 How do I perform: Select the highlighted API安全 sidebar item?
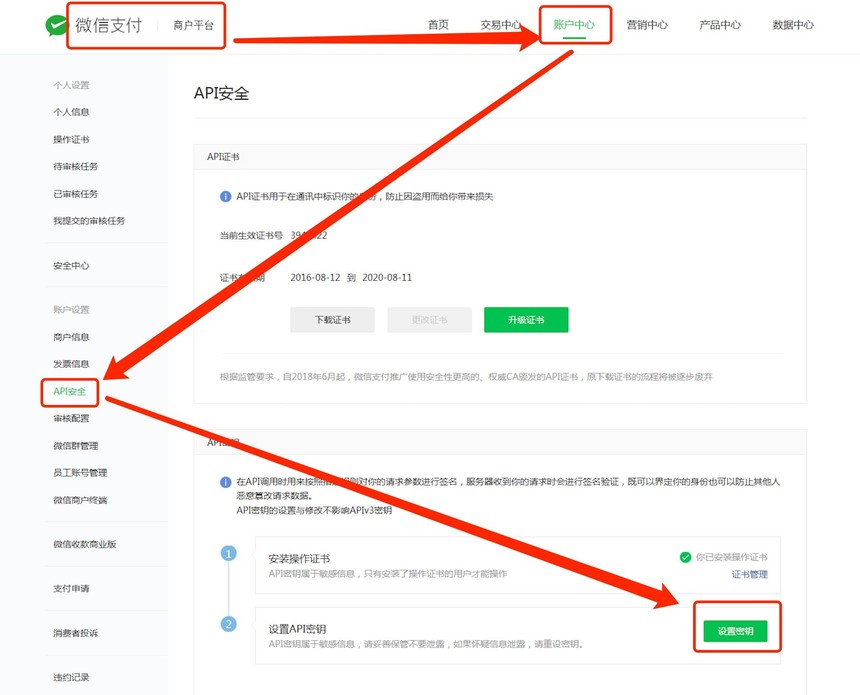click(70, 391)
